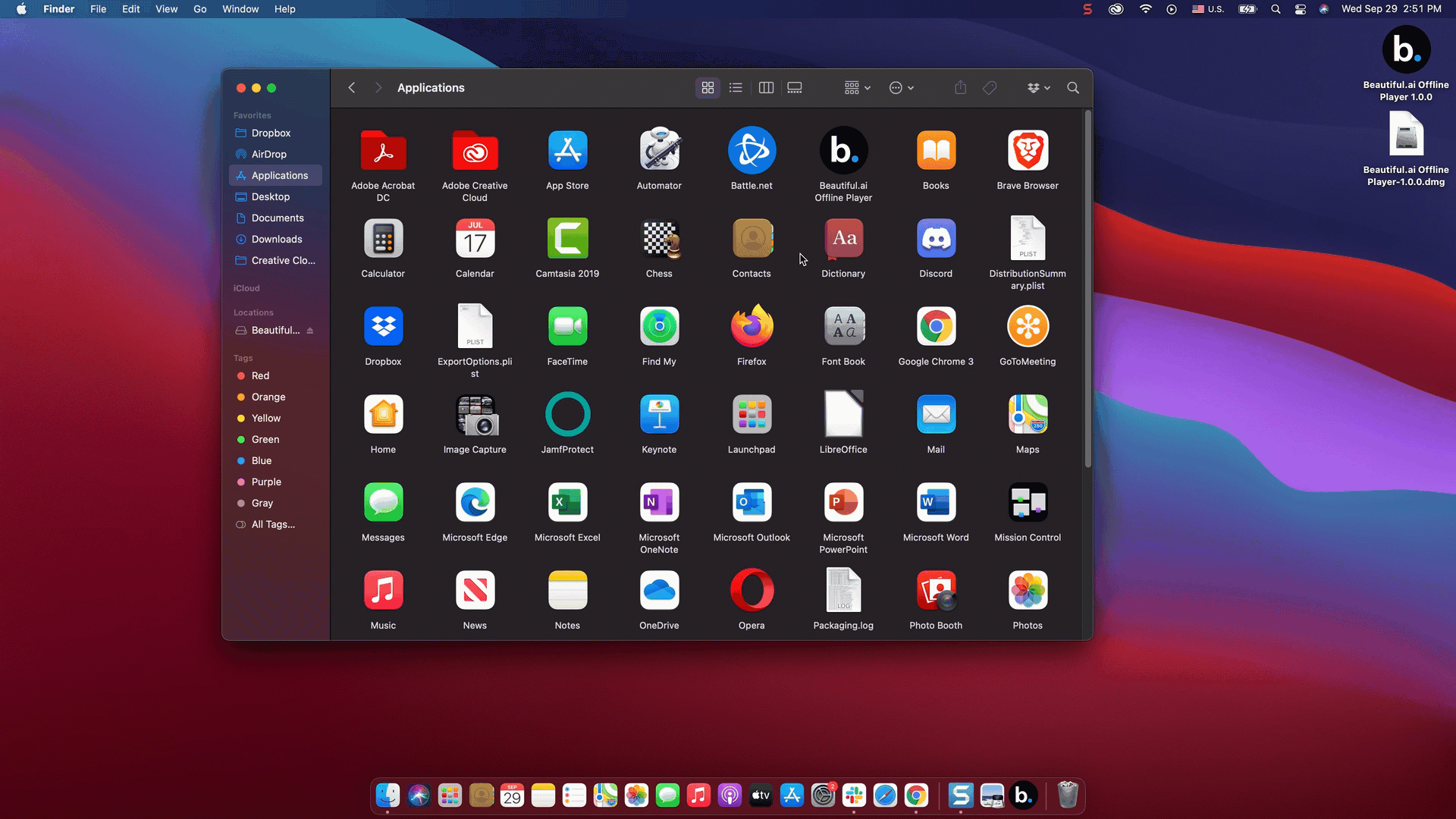This screenshot has height=819, width=1456.
Task: Select the Microsoft Edge icon
Action: point(475,502)
